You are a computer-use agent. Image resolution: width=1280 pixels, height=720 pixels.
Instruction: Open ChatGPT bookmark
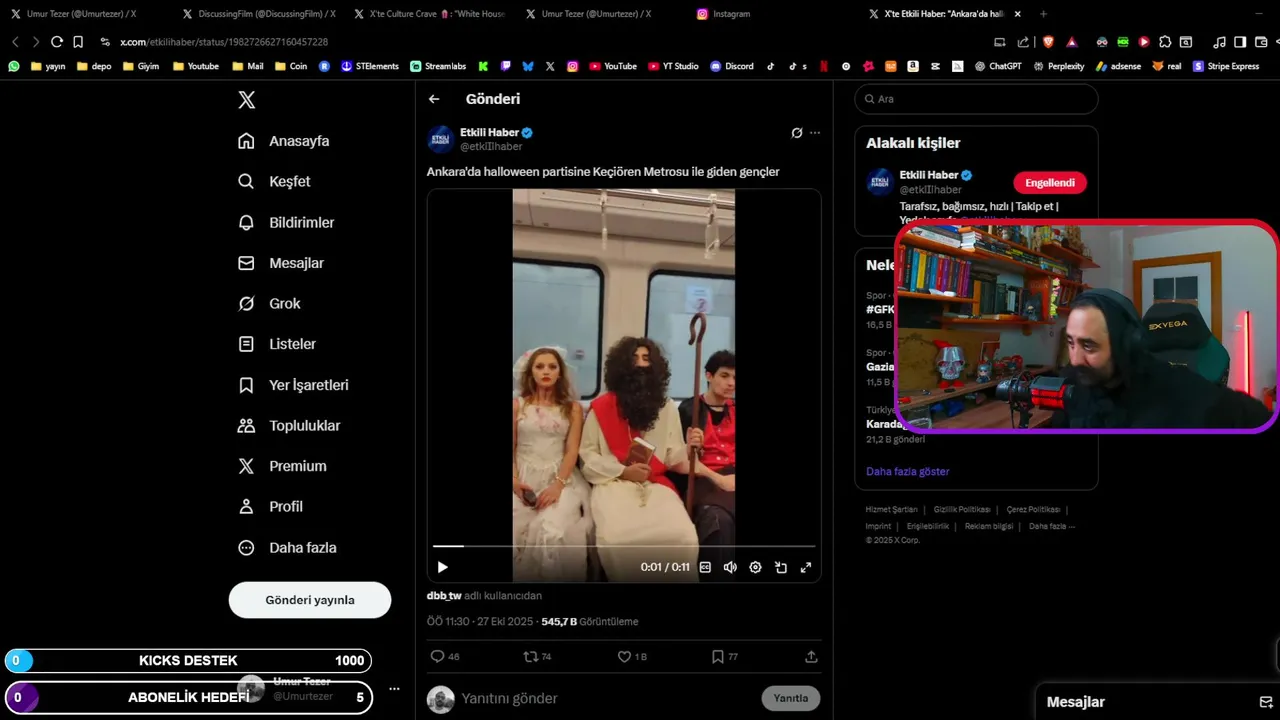click(999, 66)
